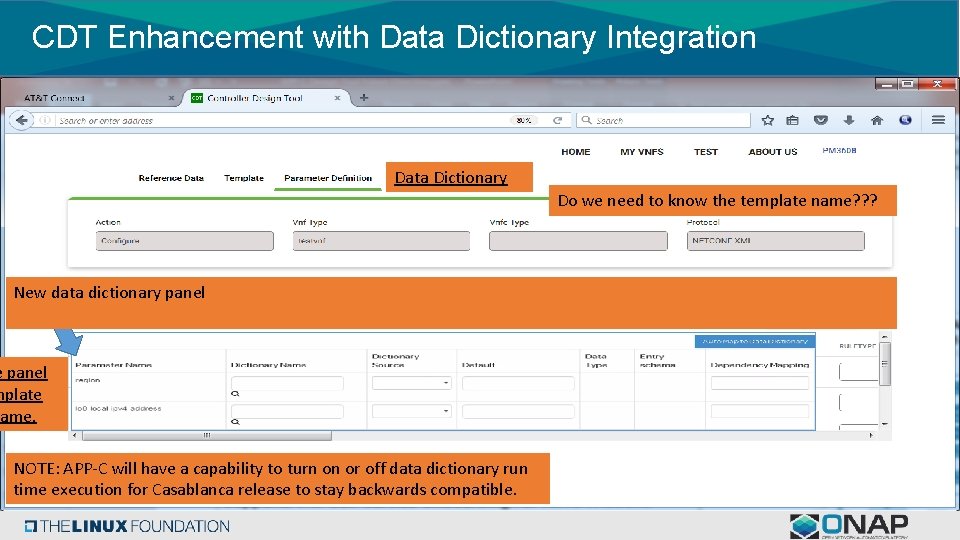960x540 pixels.
Task: Click the vertical scrollbar down arrow
Action: coord(885,424)
